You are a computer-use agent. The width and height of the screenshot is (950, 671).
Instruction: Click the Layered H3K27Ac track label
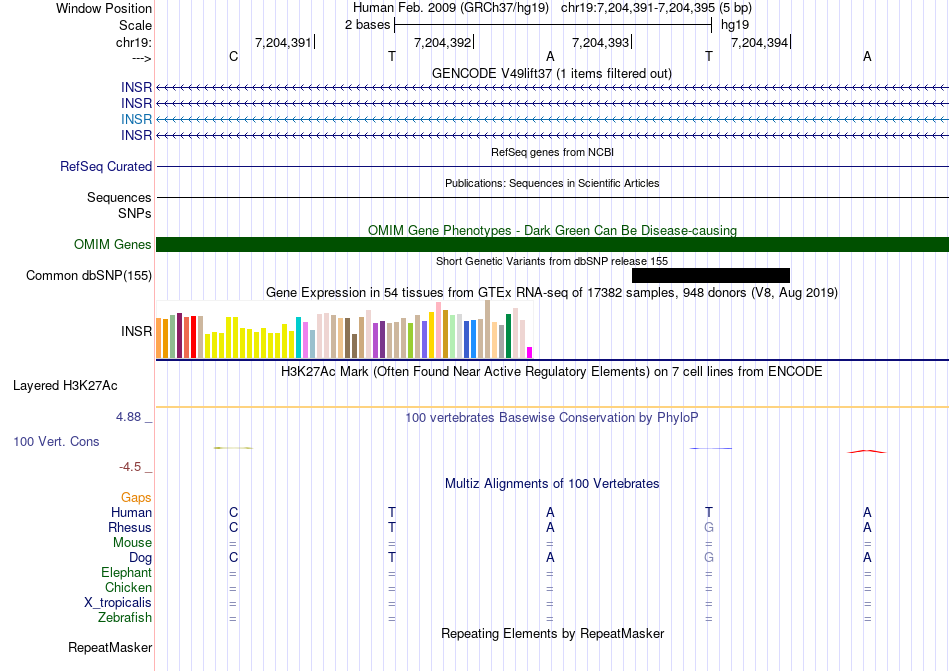coord(65,386)
